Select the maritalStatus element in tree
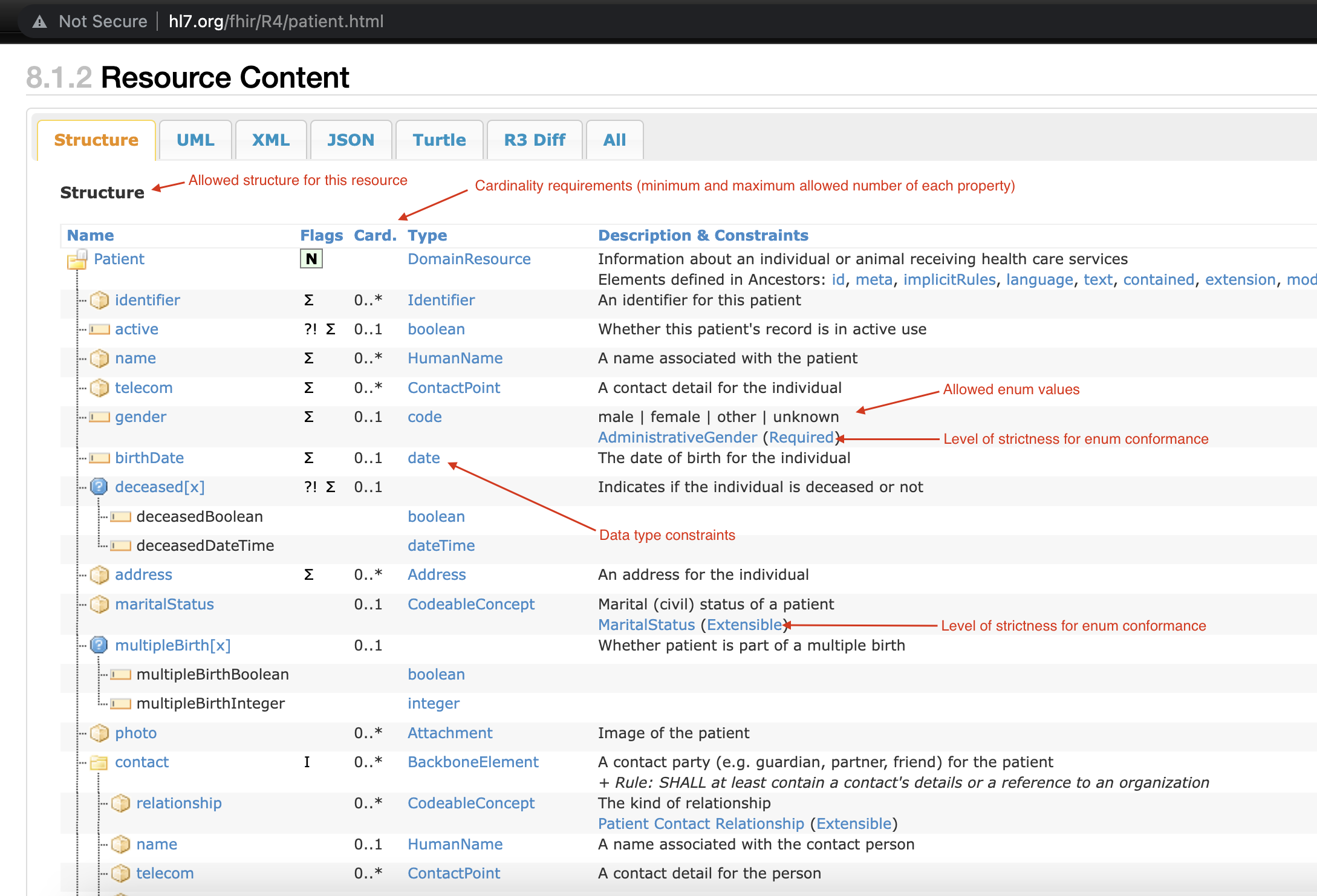1317x896 pixels. [x=164, y=605]
